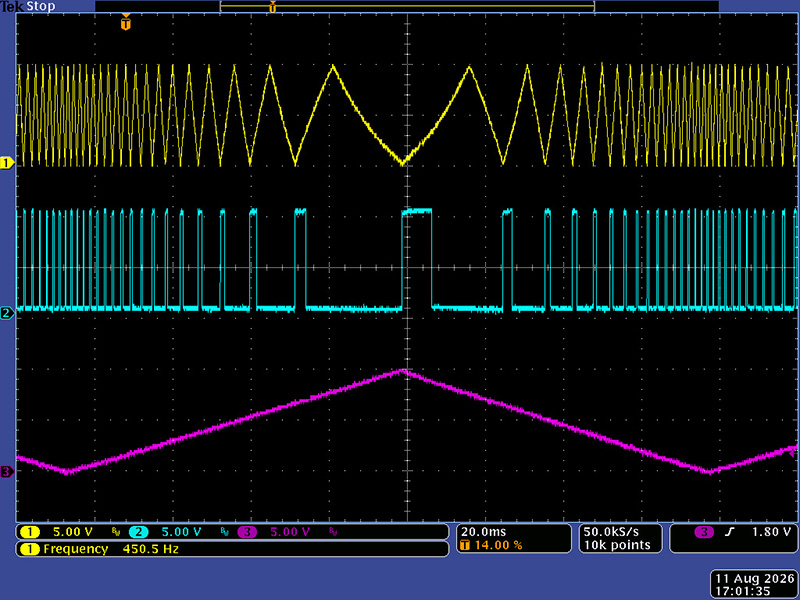
Task: Select the channel 3 ground marker
Action: [7, 471]
